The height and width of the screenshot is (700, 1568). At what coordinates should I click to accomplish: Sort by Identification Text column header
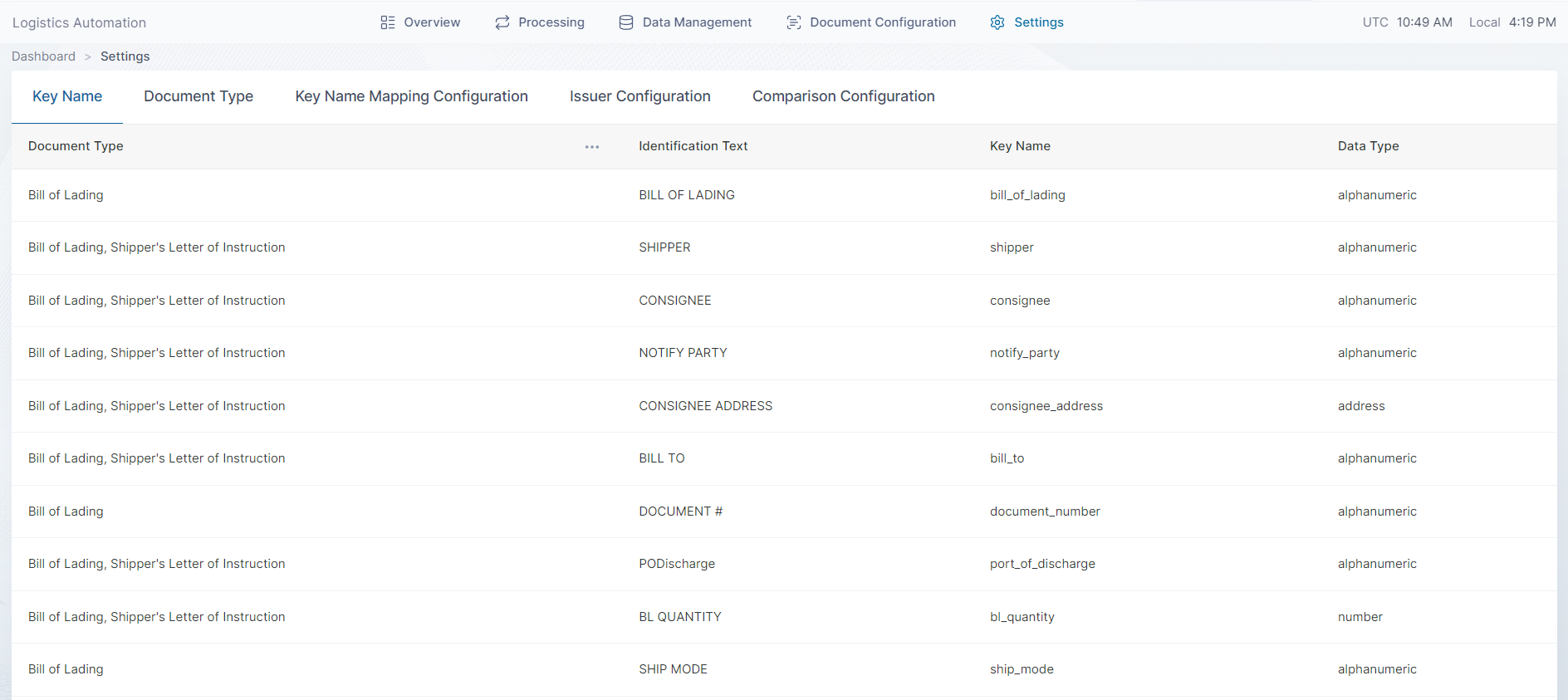(x=693, y=146)
